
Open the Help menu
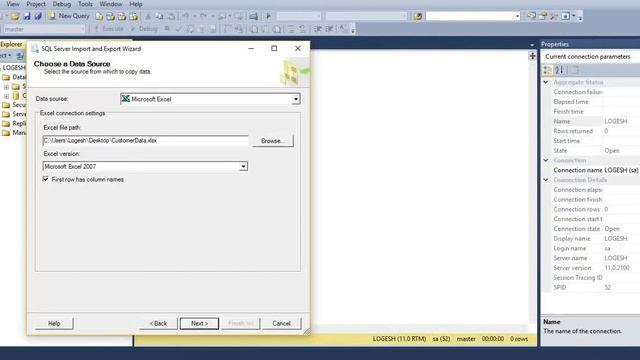tap(136, 4)
